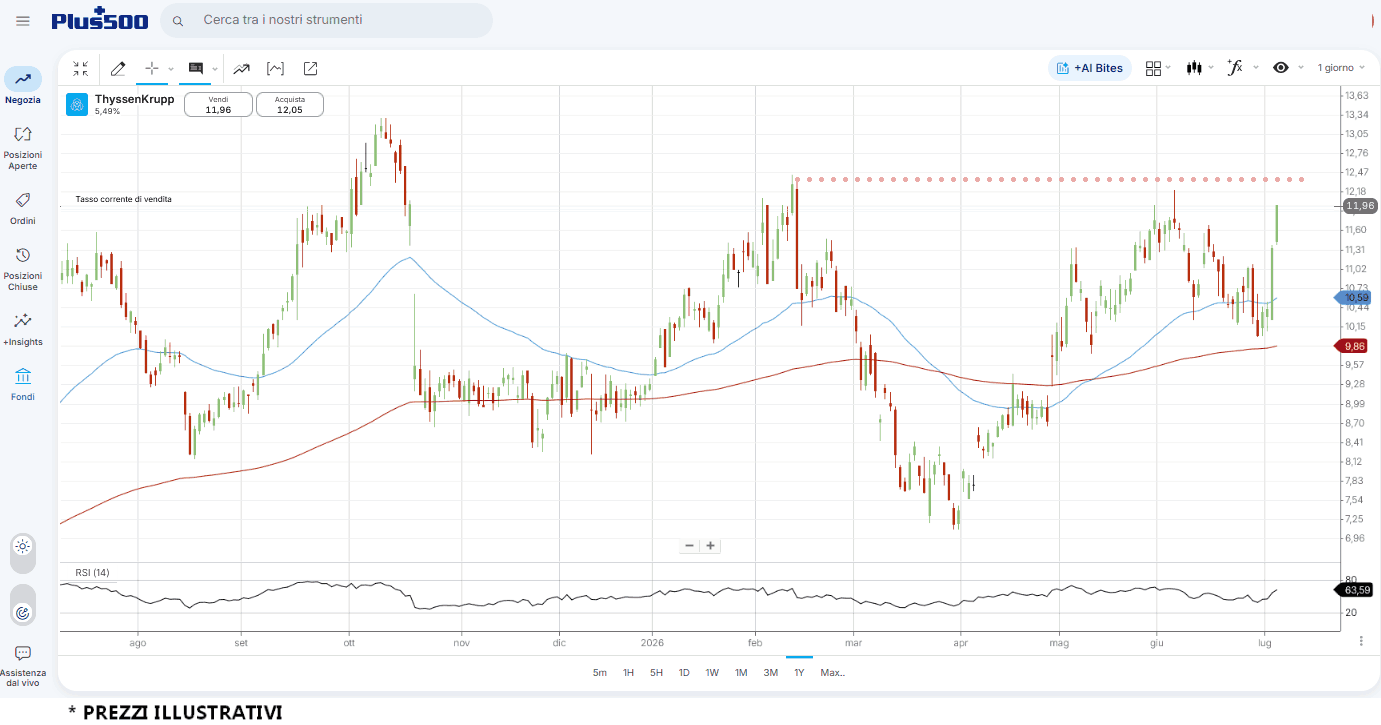Collapse the chart from fullscreen
Viewport: 1381px width, 725px height.
click(81, 68)
